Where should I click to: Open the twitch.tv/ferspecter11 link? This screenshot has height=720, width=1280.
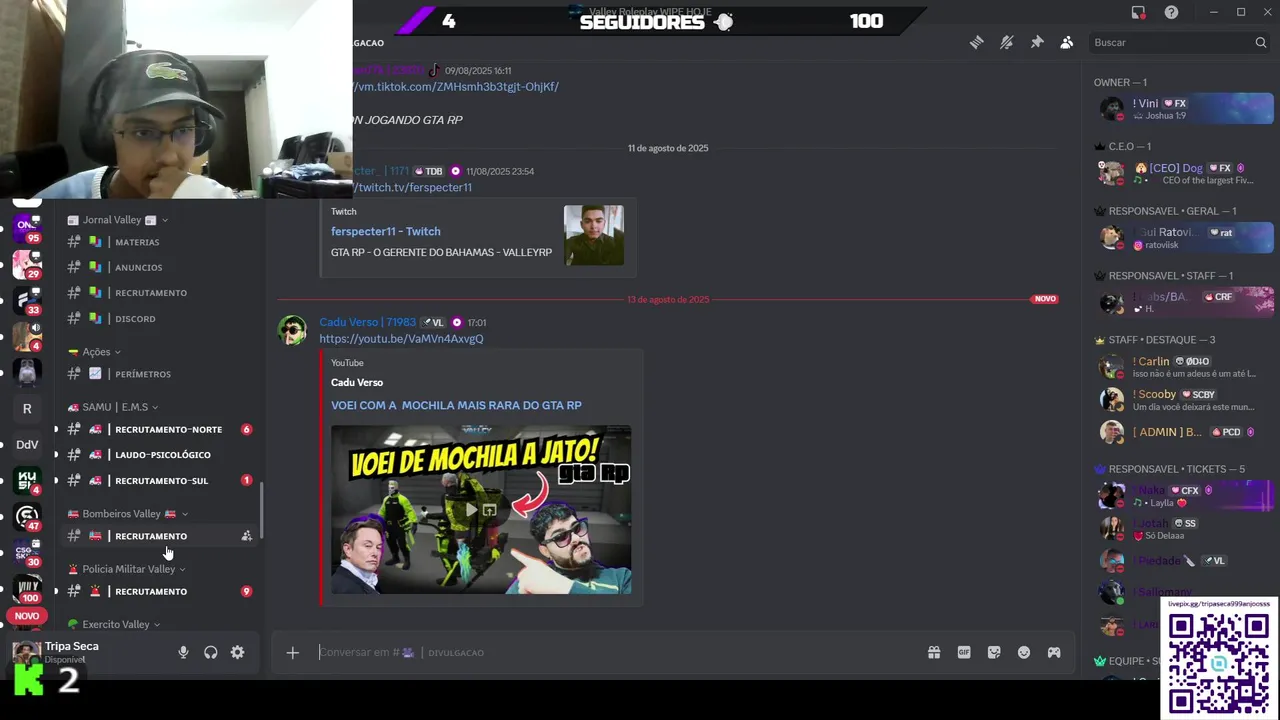pyautogui.click(x=412, y=187)
